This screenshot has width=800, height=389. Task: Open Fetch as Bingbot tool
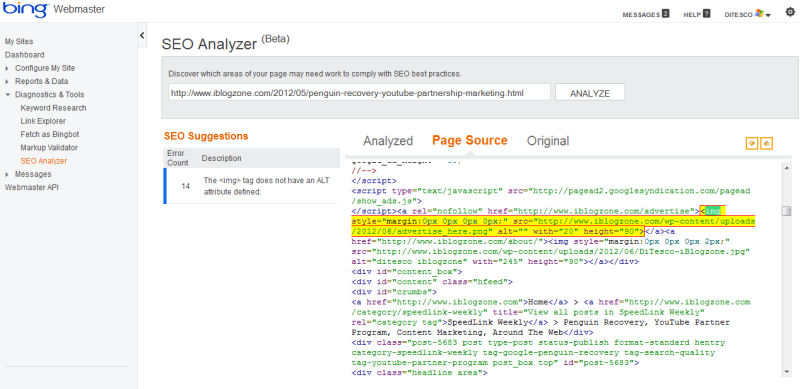[50, 134]
